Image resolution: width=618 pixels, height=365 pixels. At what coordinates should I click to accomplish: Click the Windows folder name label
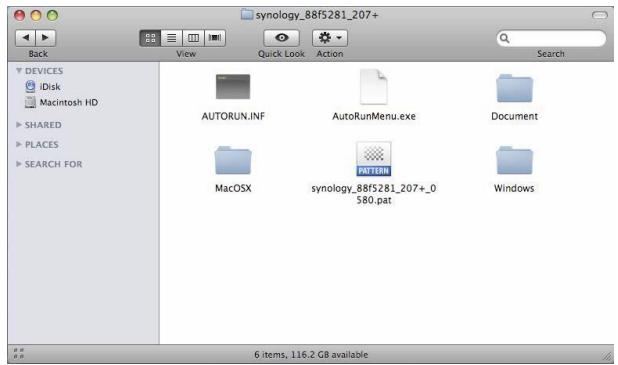click(x=514, y=188)
